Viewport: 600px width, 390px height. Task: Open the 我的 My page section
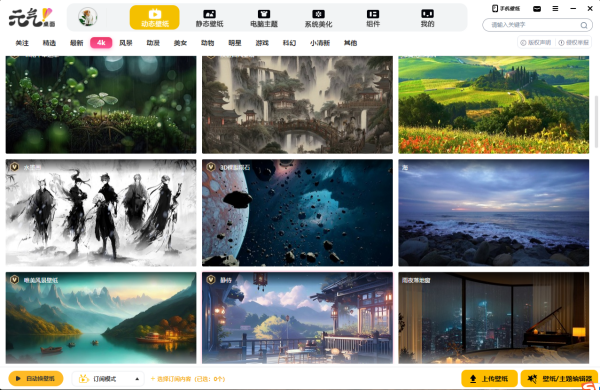click(427, 18)
